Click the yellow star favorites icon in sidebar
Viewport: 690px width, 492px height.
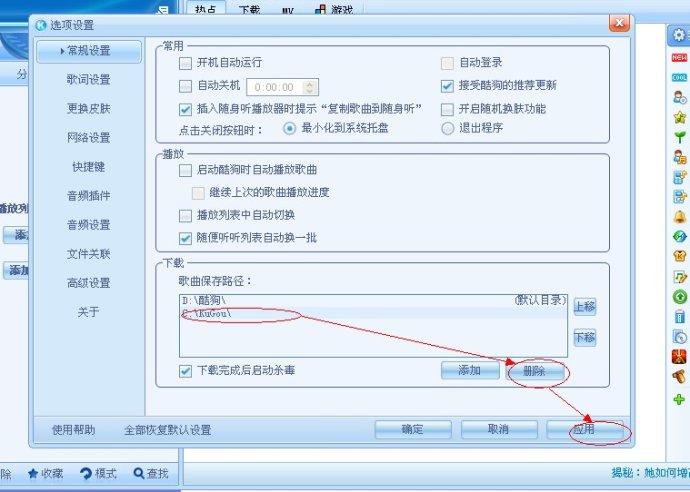[x=679, y=117]
